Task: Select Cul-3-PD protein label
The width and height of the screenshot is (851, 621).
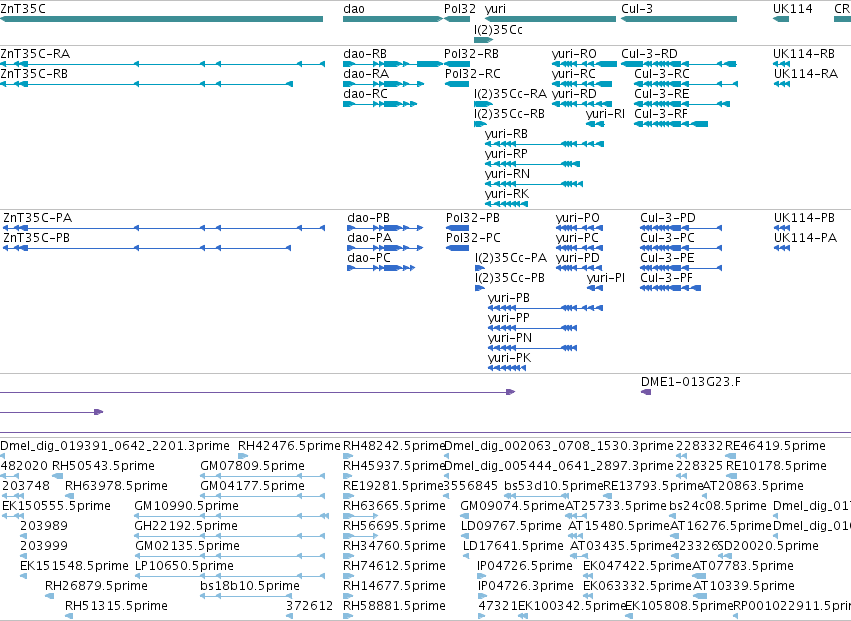Action: 668,218
